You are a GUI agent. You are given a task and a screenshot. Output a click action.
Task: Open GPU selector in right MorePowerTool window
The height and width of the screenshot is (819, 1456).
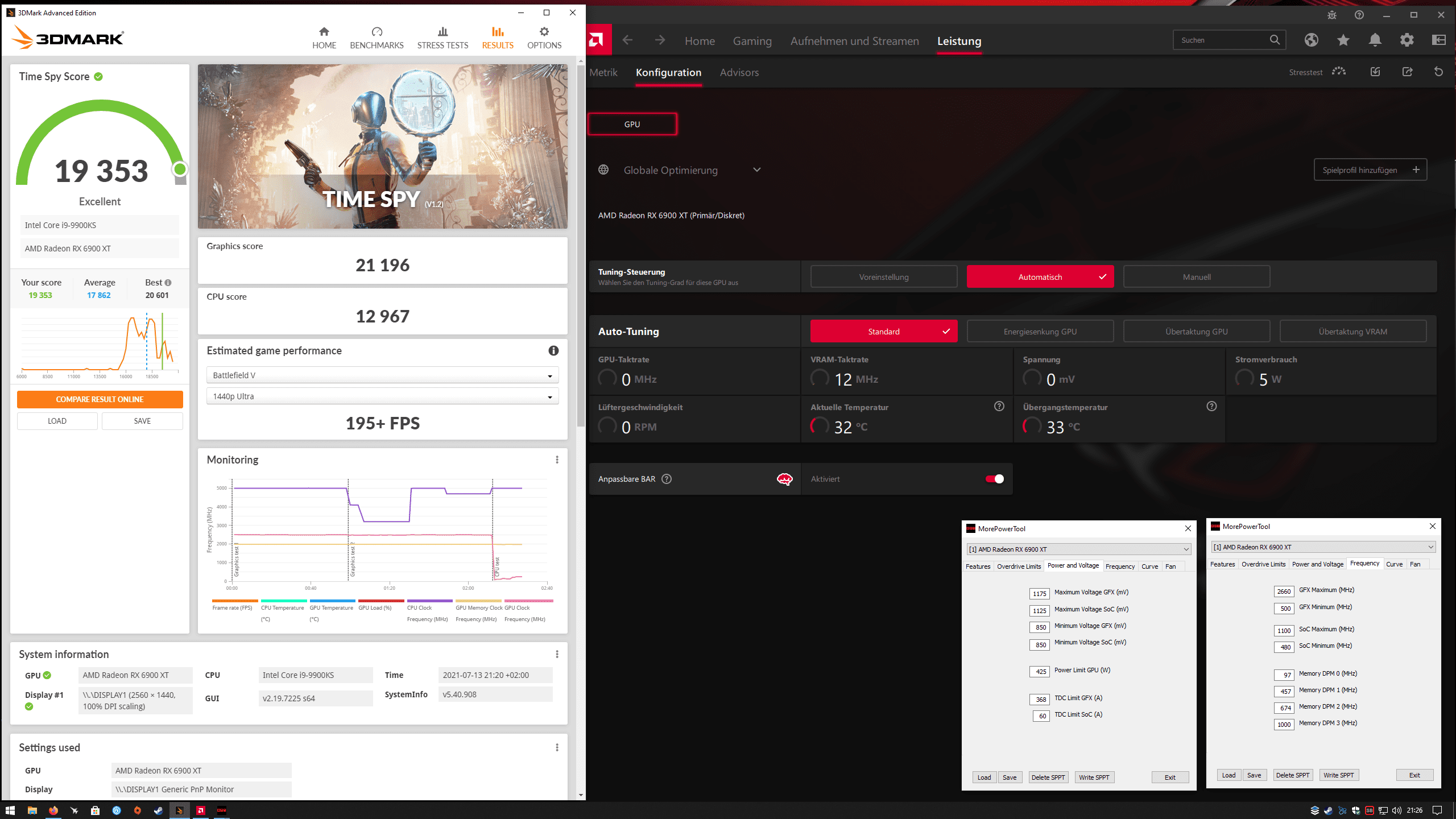(1323, 547)
